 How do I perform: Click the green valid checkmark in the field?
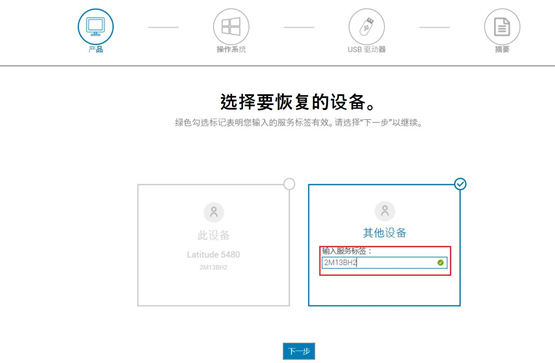point(440,263)
